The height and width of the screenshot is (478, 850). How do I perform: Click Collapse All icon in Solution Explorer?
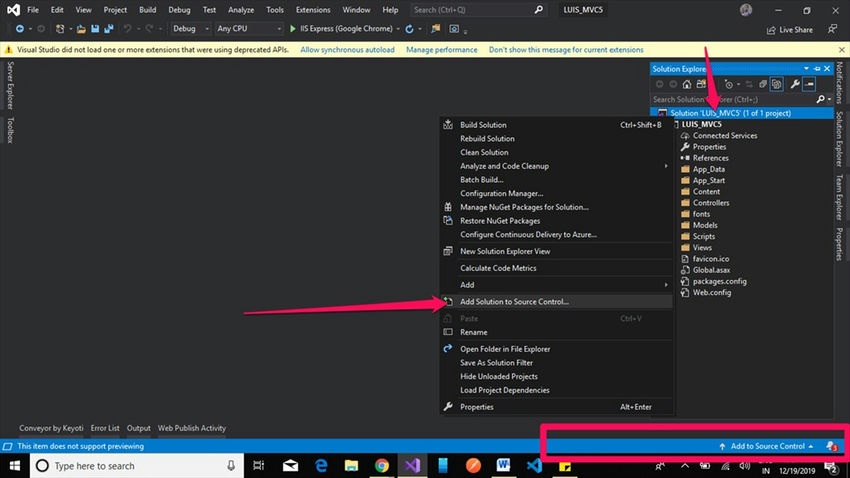[x=763, y=84]
